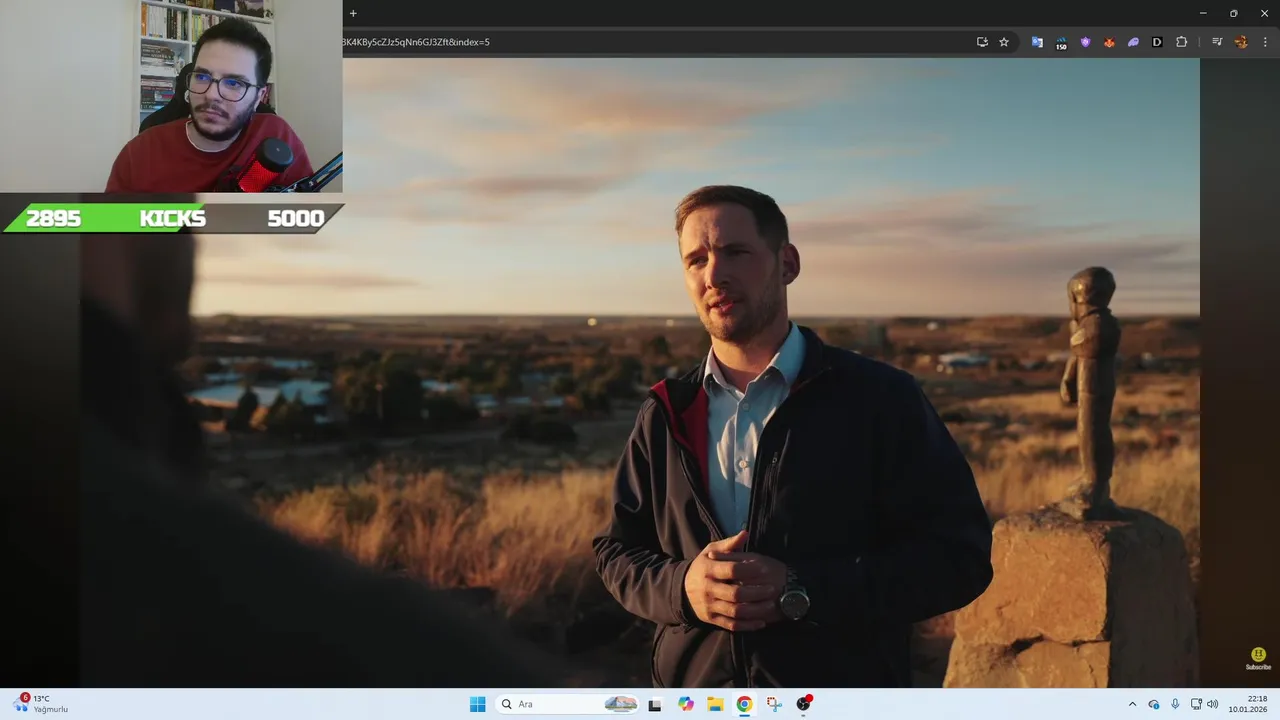This screenshot has width=1280, height=720.
Task: Open Task View from the taskbar
Action: 655,704
